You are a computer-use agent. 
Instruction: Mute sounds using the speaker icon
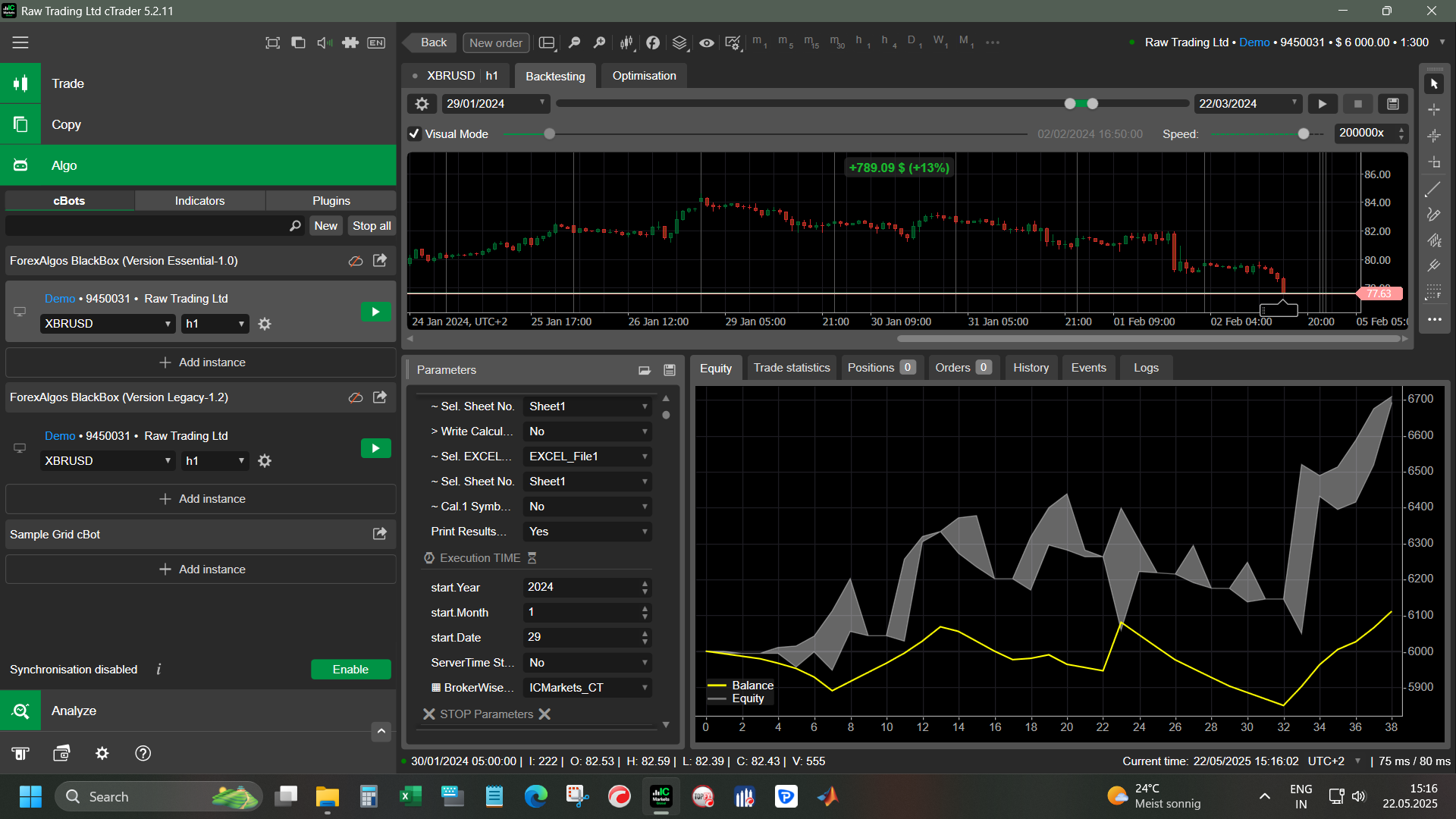tap(325, 43)
